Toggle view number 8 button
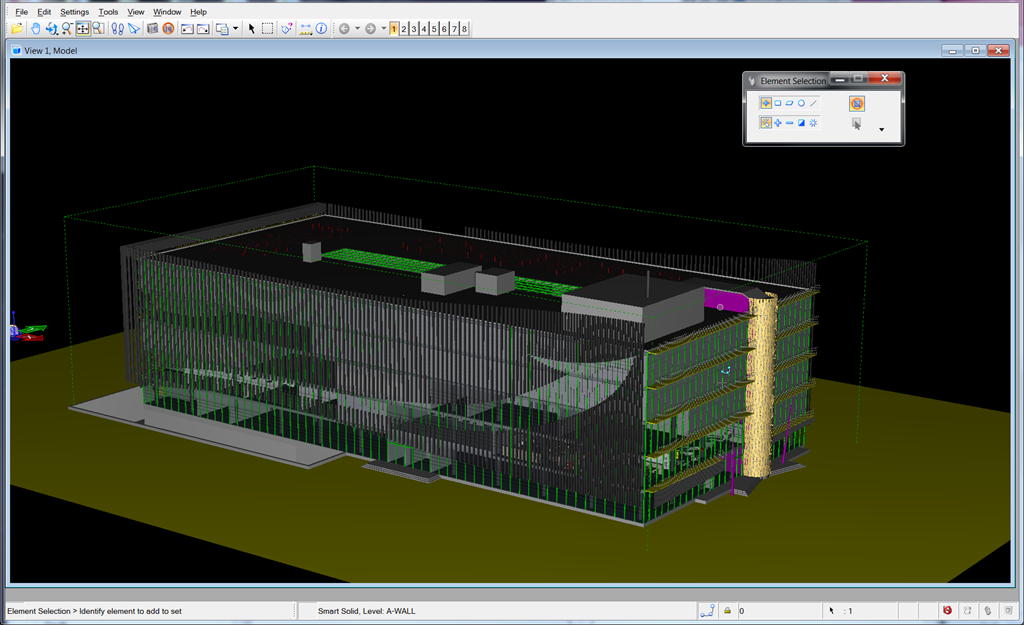This screenshot has width=1024, height=625. (x=464, y=29)
